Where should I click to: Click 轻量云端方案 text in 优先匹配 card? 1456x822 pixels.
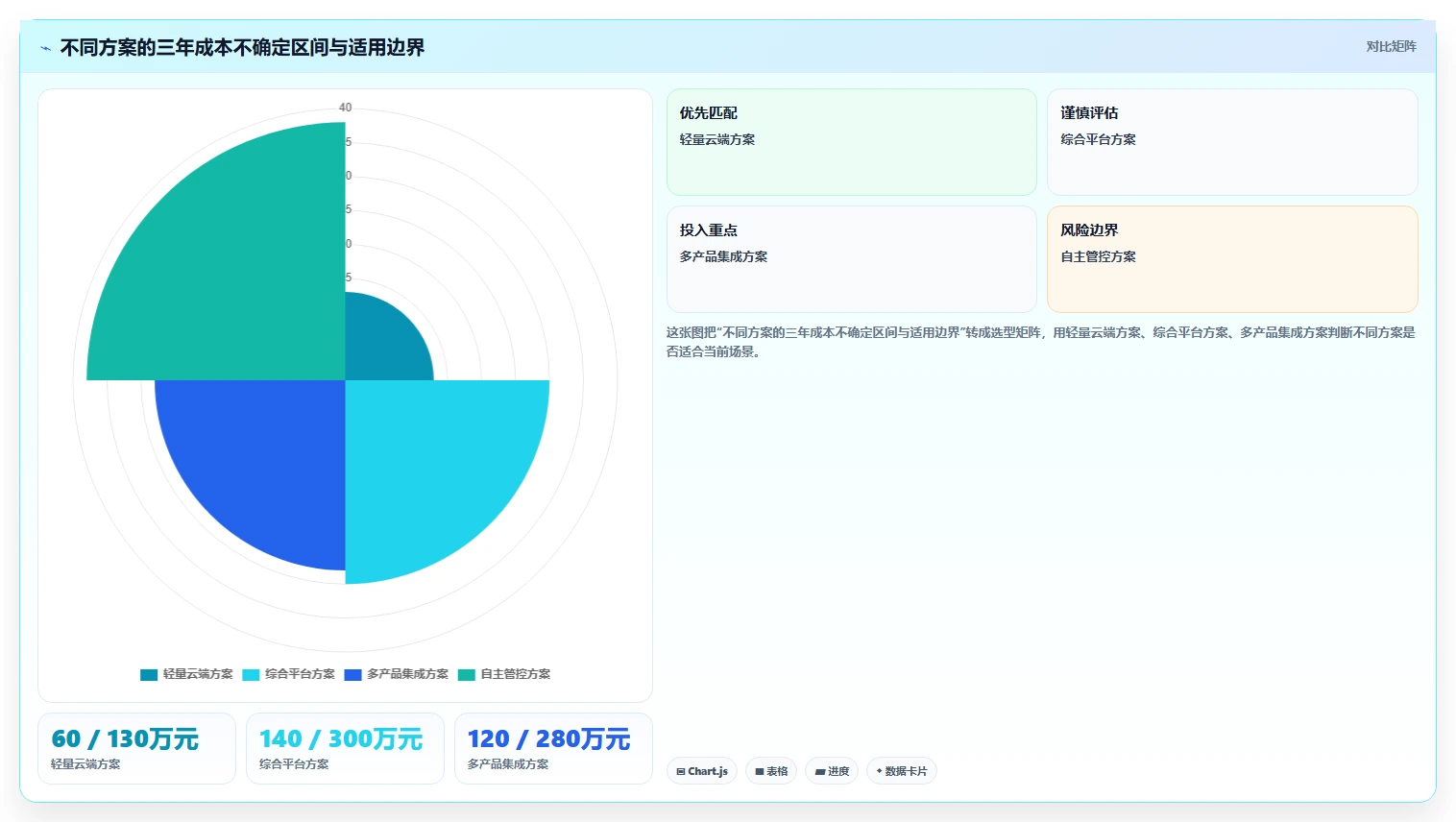(717, 139)
